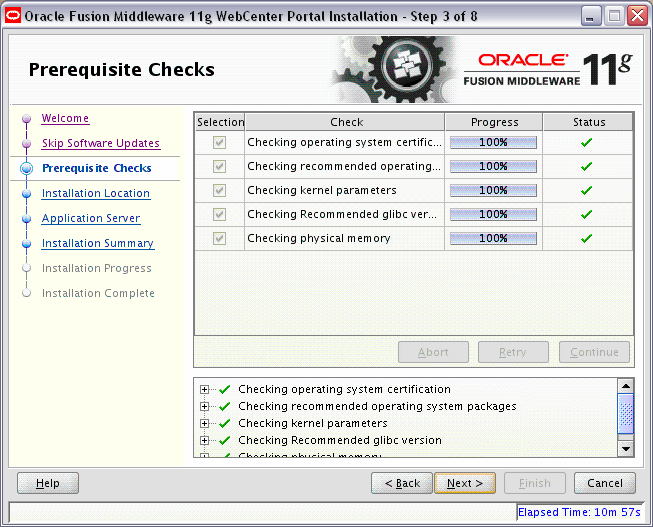Click green check beside operating system certification in log
This screenshot has height=527, width=653.
[225, 390]
